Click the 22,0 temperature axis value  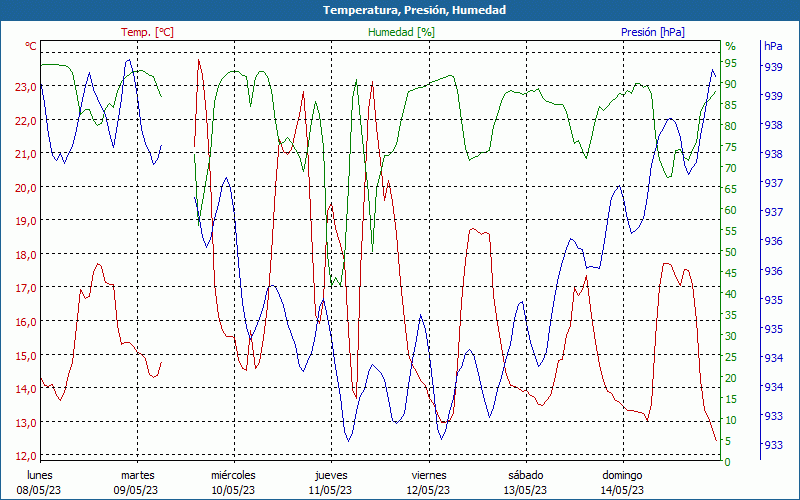point(26,120)
